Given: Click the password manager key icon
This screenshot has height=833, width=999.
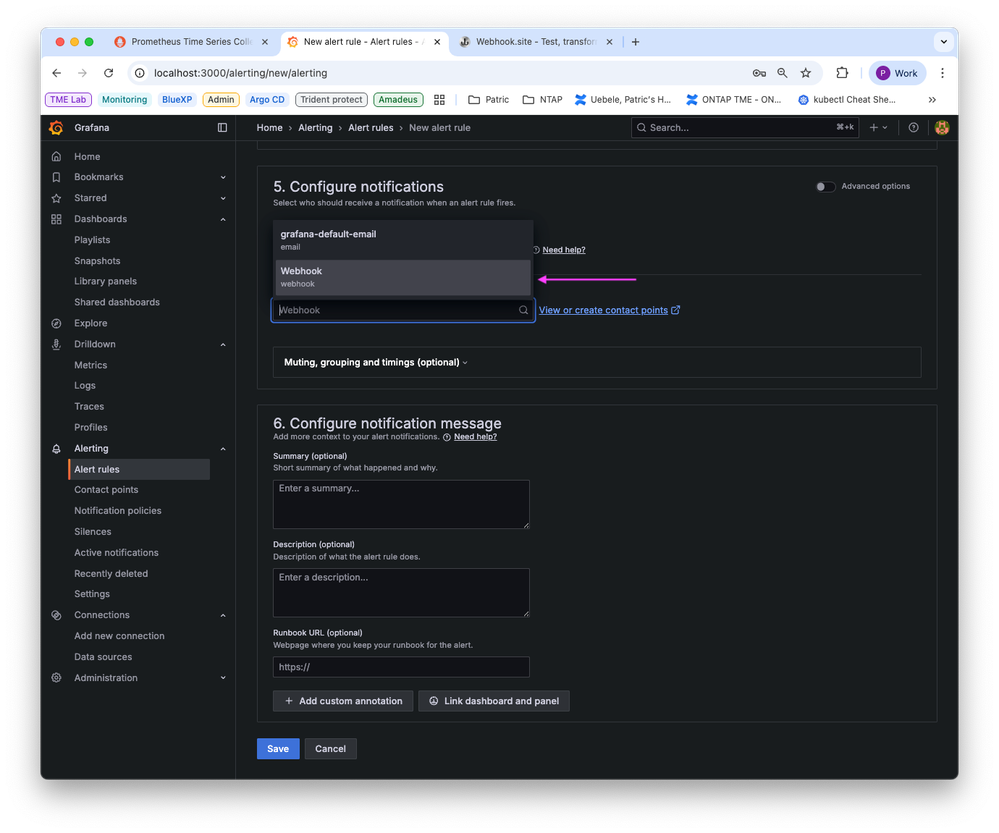Looking at the screenshot, I should [x=759, y=73].
